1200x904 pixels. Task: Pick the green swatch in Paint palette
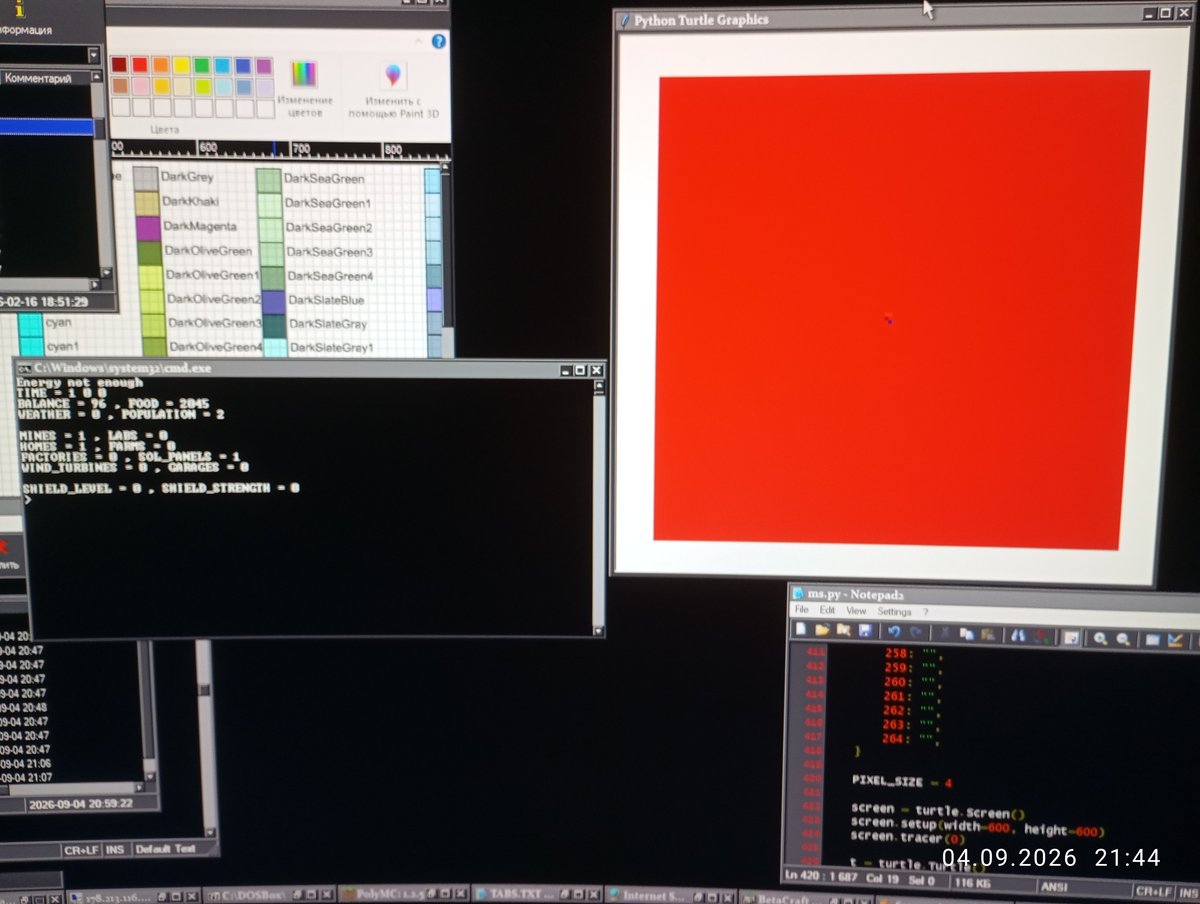pos(202,65)
